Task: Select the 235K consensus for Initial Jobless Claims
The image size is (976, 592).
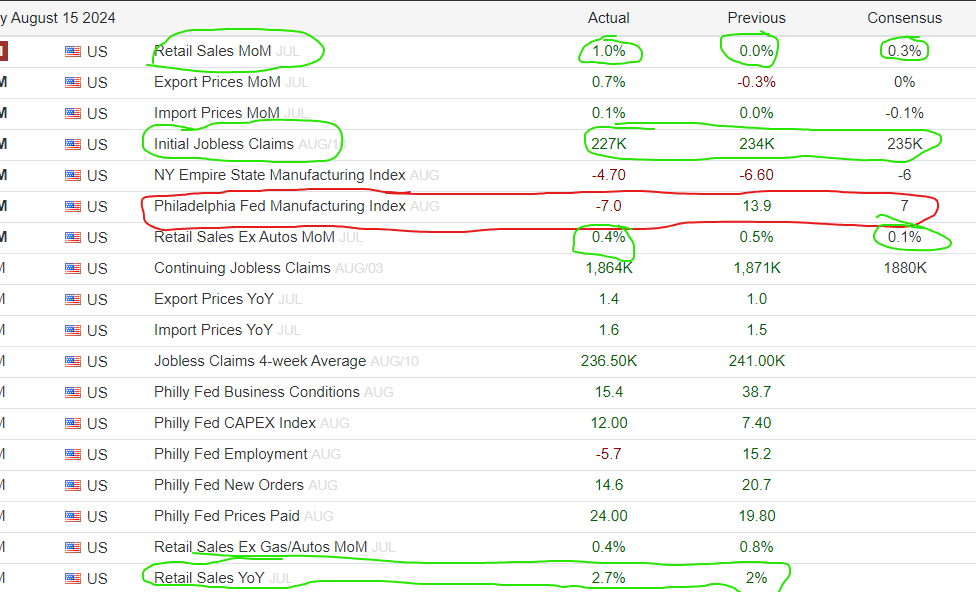Action: [x=904, y=144]
